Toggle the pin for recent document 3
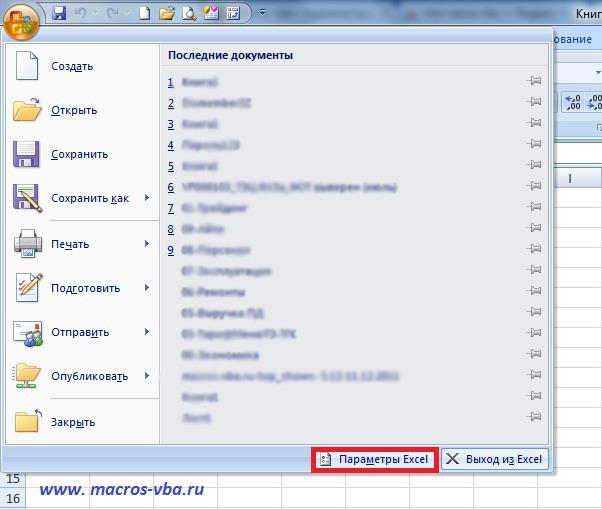The width and height of the screenshot is (602, 509). click(534, 123)
